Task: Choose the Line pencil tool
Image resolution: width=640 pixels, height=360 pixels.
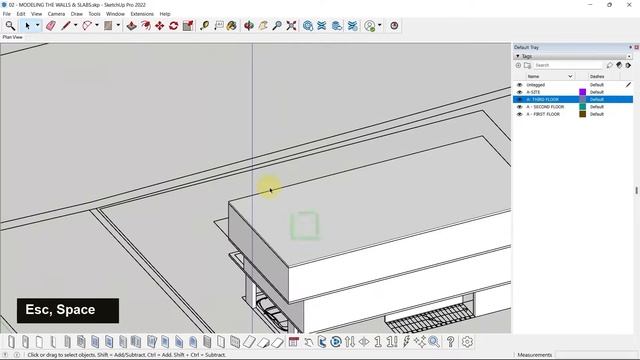Action: tap(65, 26)
